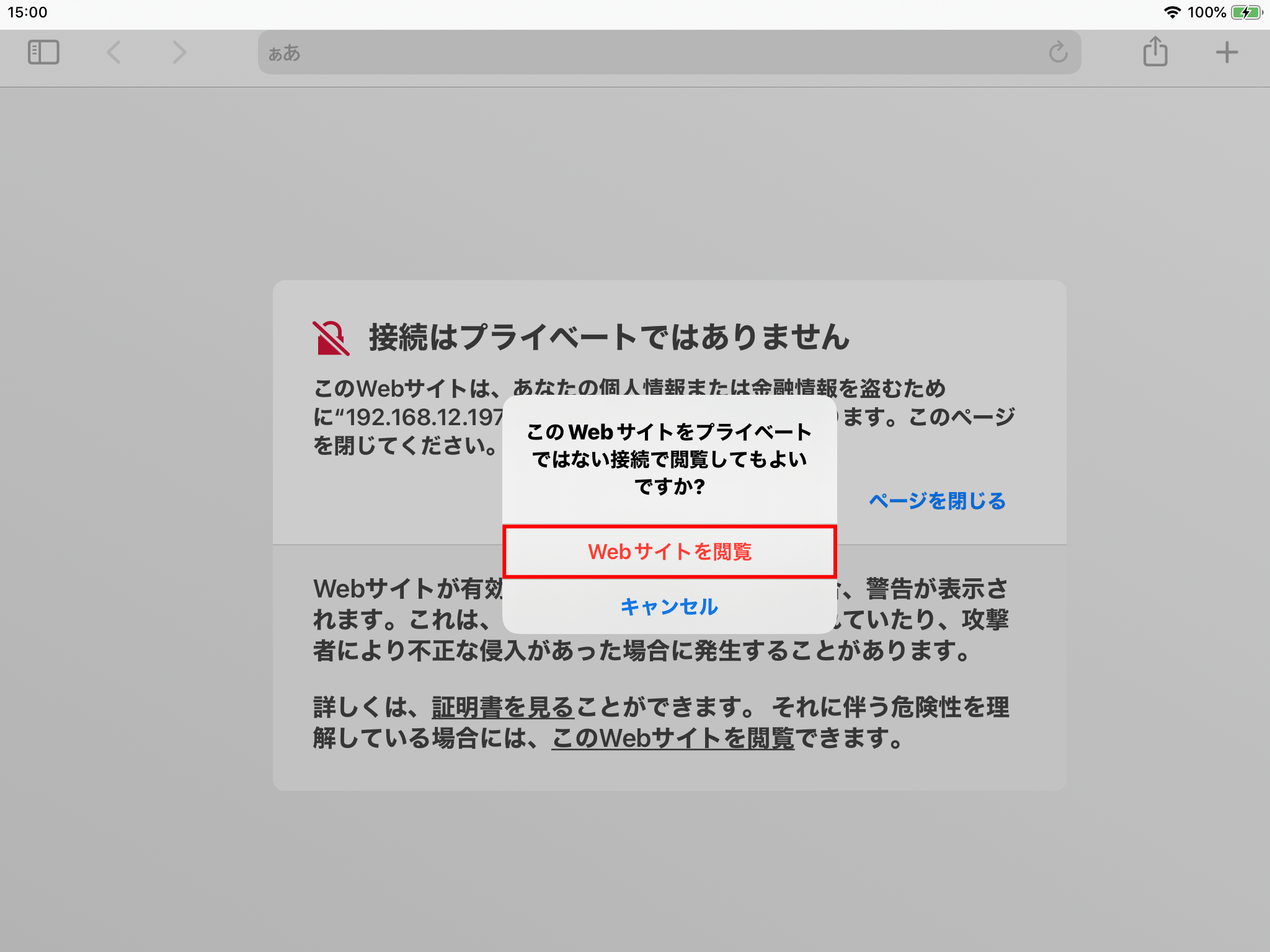1270x952 pixels.
Task: Click the このWebサイトを閲覧 underlined link
Action: coord(673,738)
